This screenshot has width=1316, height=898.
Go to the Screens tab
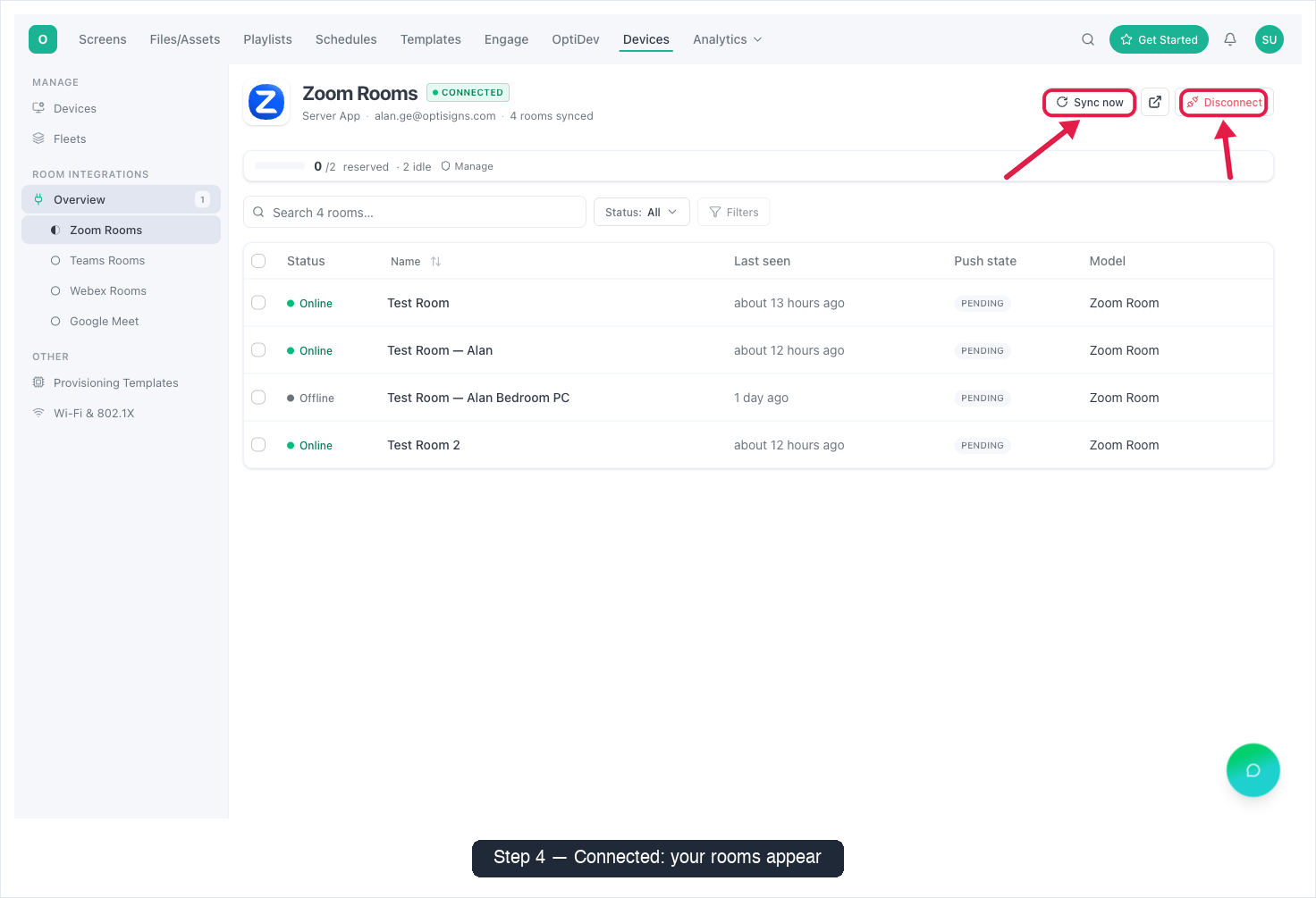(103, 39)
